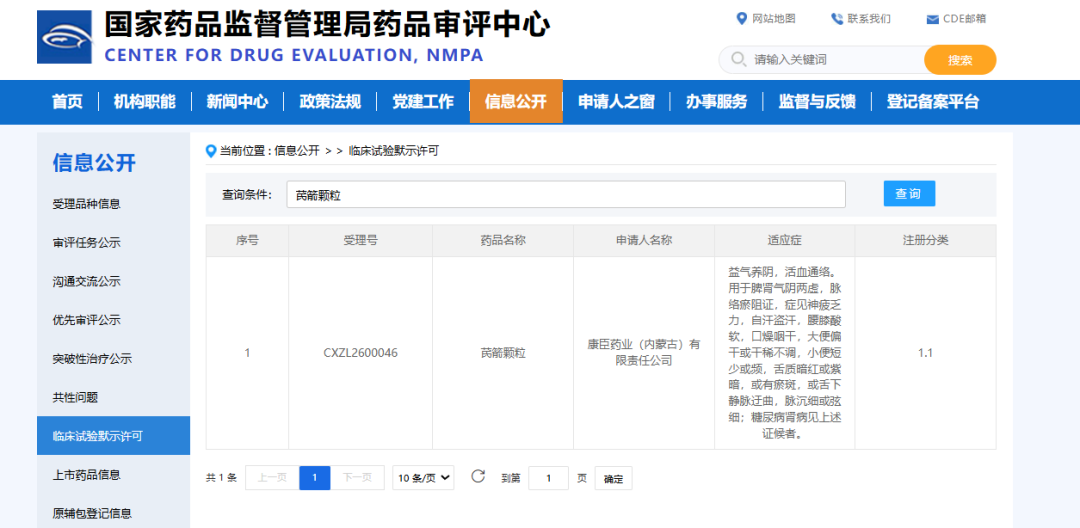Click the magnifier icon in search box
Image resolution: width=1080 pixels, height=528 pixels.
click(x=738, y=59)
